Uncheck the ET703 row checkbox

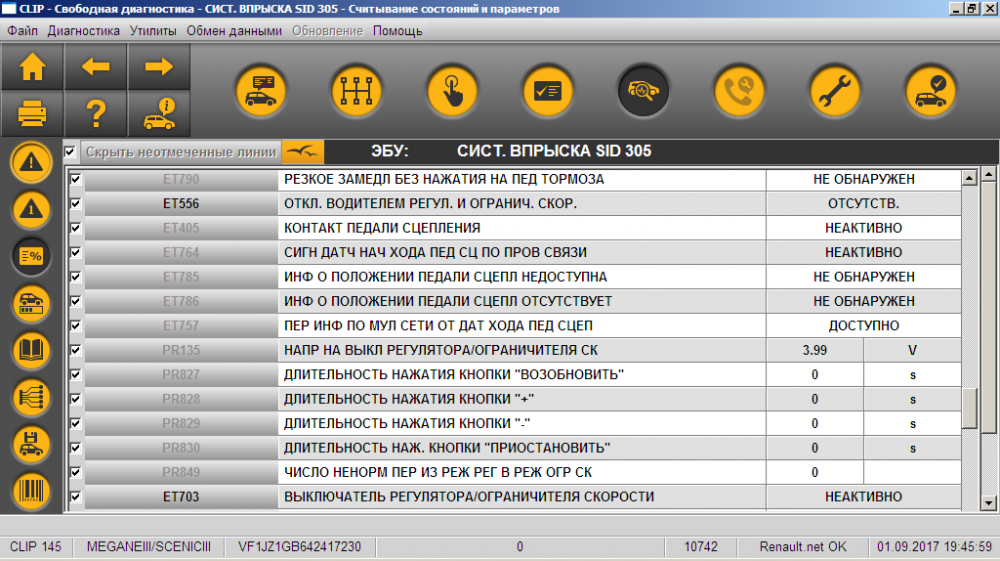pyautogui.click(x=75, y=497)
